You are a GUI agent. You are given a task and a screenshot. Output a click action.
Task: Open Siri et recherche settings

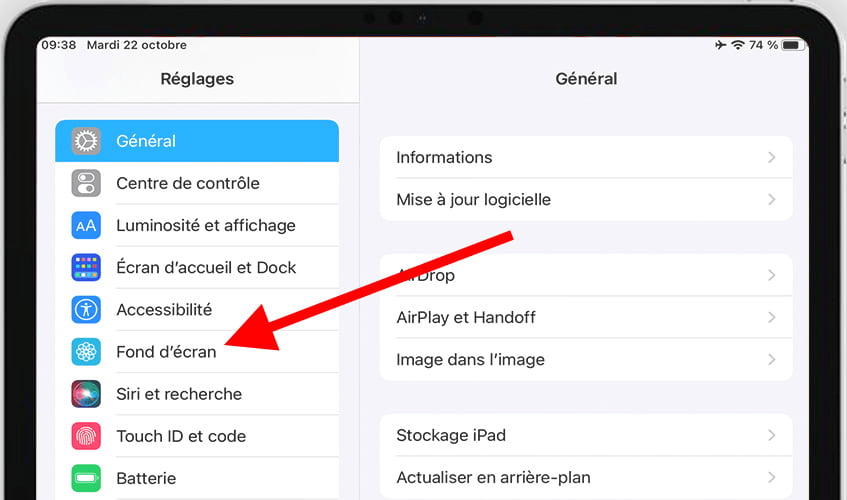point(197,394)
